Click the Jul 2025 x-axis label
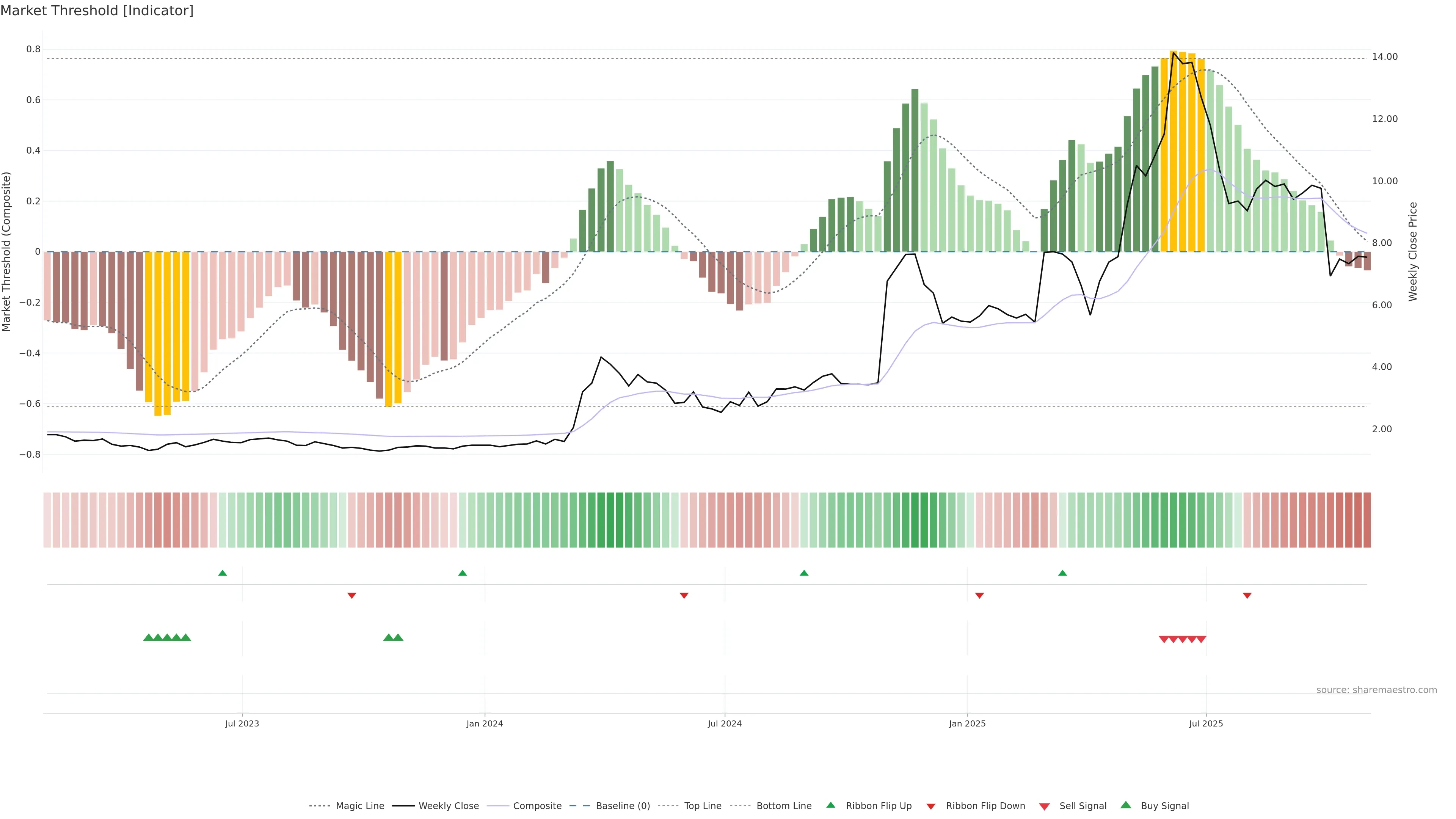 (x=1206, y=723)
